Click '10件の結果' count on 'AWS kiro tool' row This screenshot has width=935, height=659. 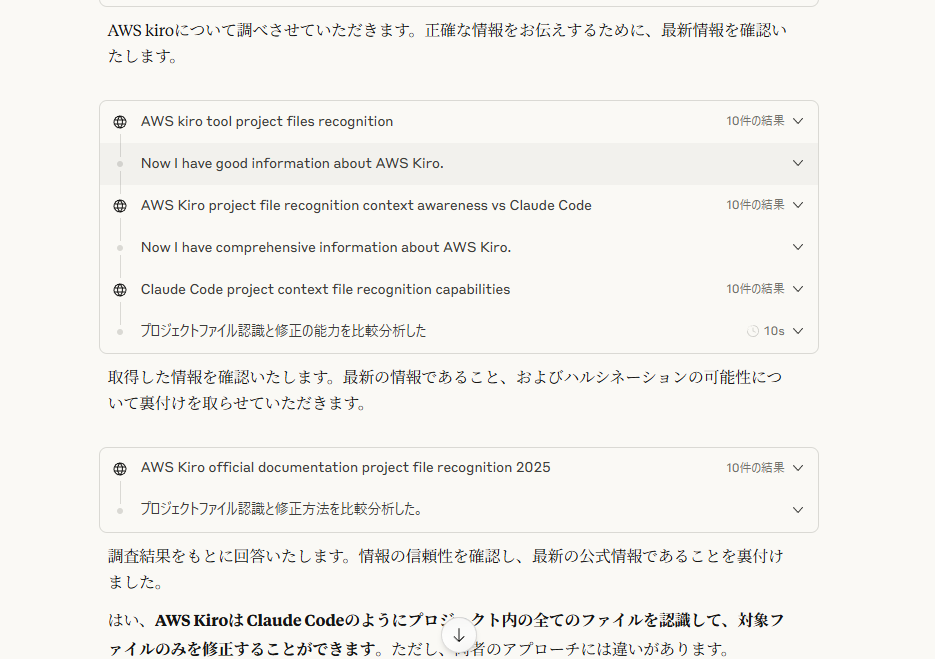tap(755, 121)
